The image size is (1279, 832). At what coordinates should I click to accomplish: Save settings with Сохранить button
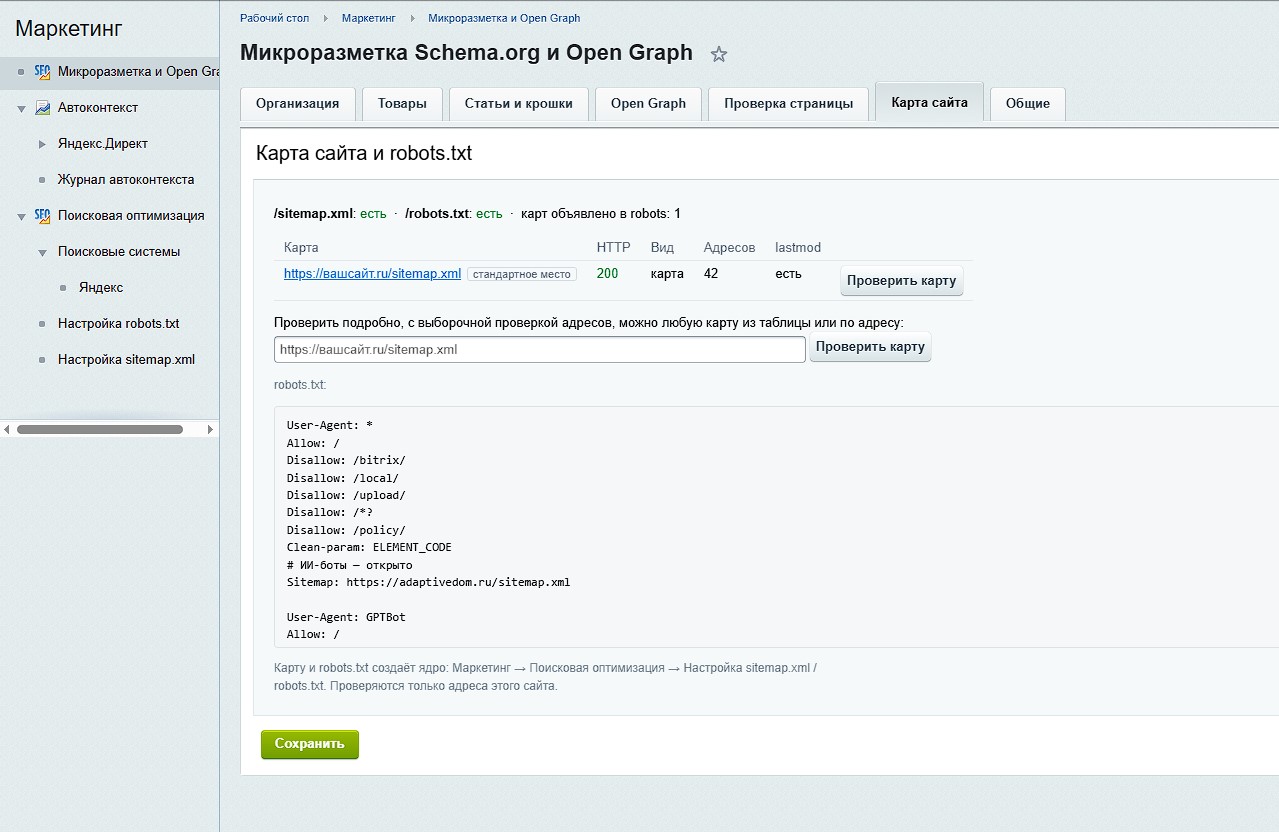pos(310,744)
